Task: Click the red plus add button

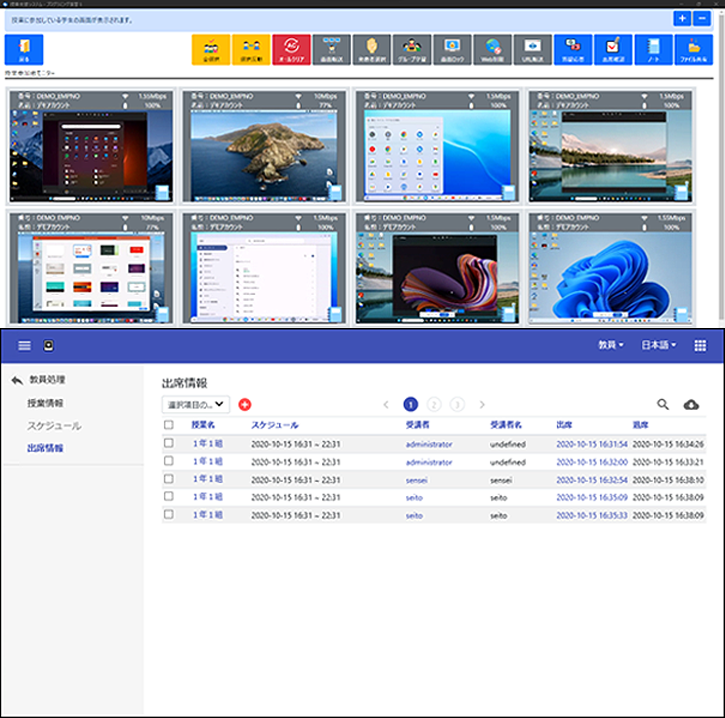Action: click(245, 404)
